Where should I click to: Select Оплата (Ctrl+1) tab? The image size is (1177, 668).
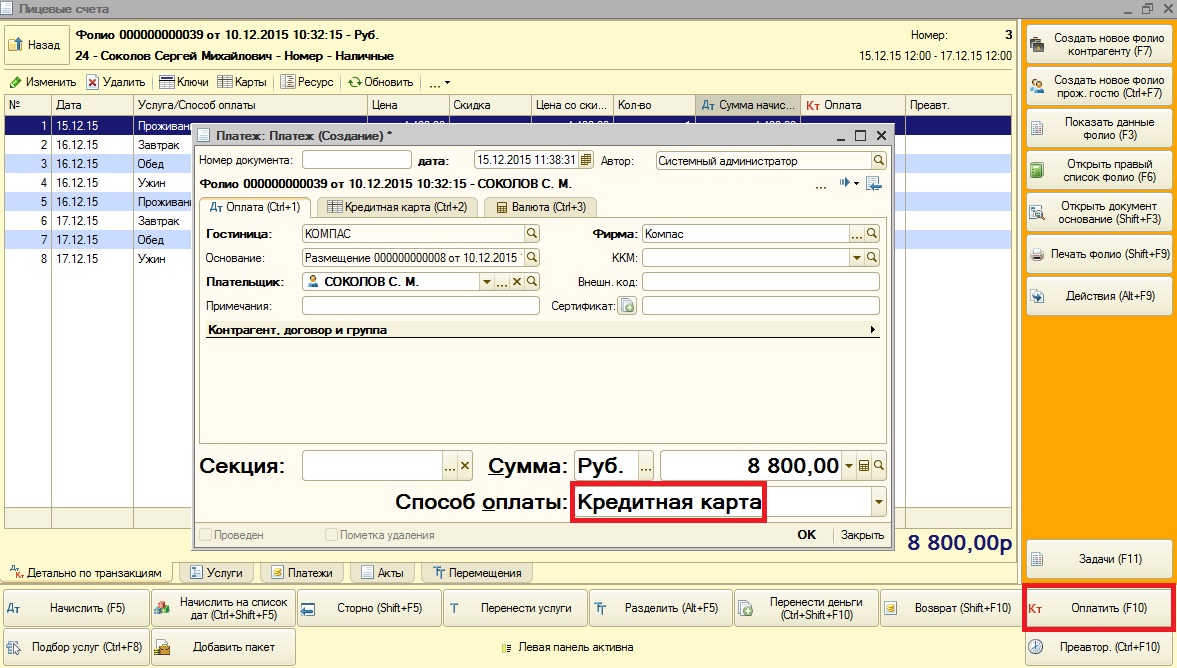pos(254,206)
